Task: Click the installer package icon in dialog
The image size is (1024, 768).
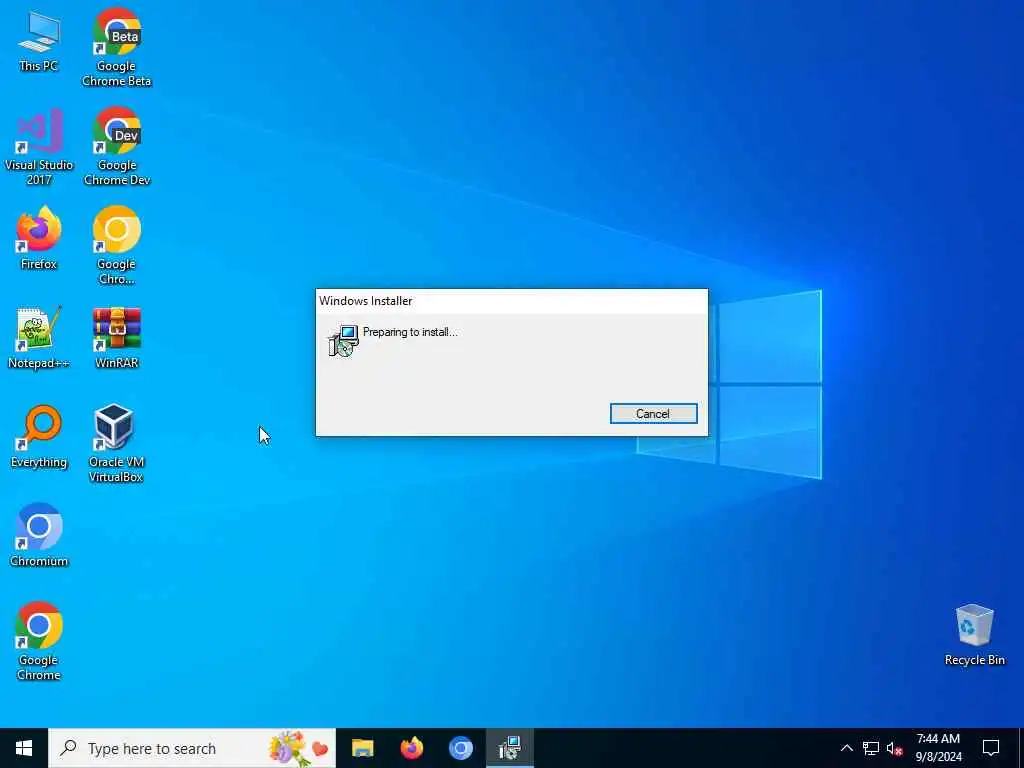Action: pyautogui.click(x=343, y=340)
